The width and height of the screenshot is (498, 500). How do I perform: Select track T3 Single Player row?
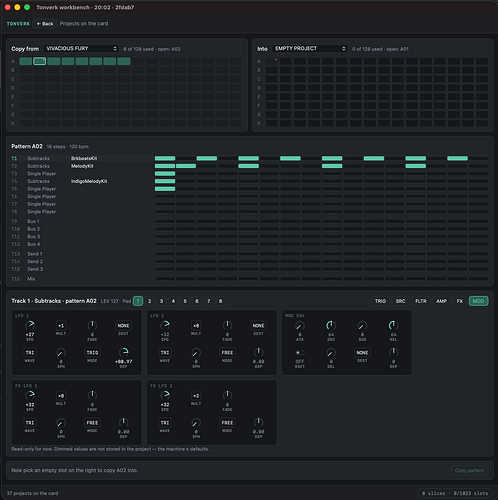click(250, 174)
